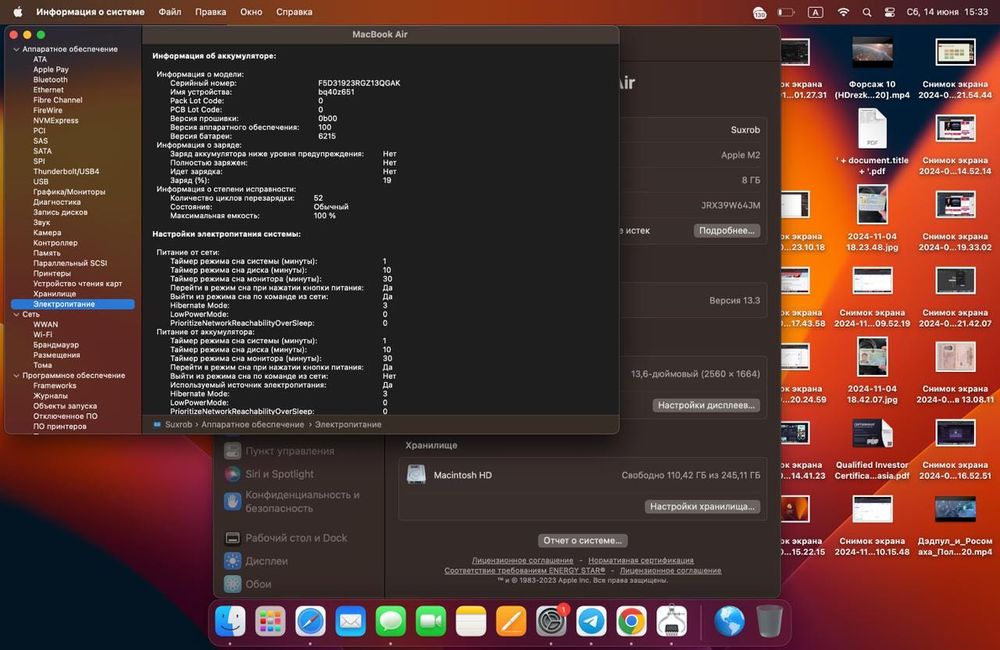
Task: Click System Information icon in the Dock
Action: click(x=672, y=621)
